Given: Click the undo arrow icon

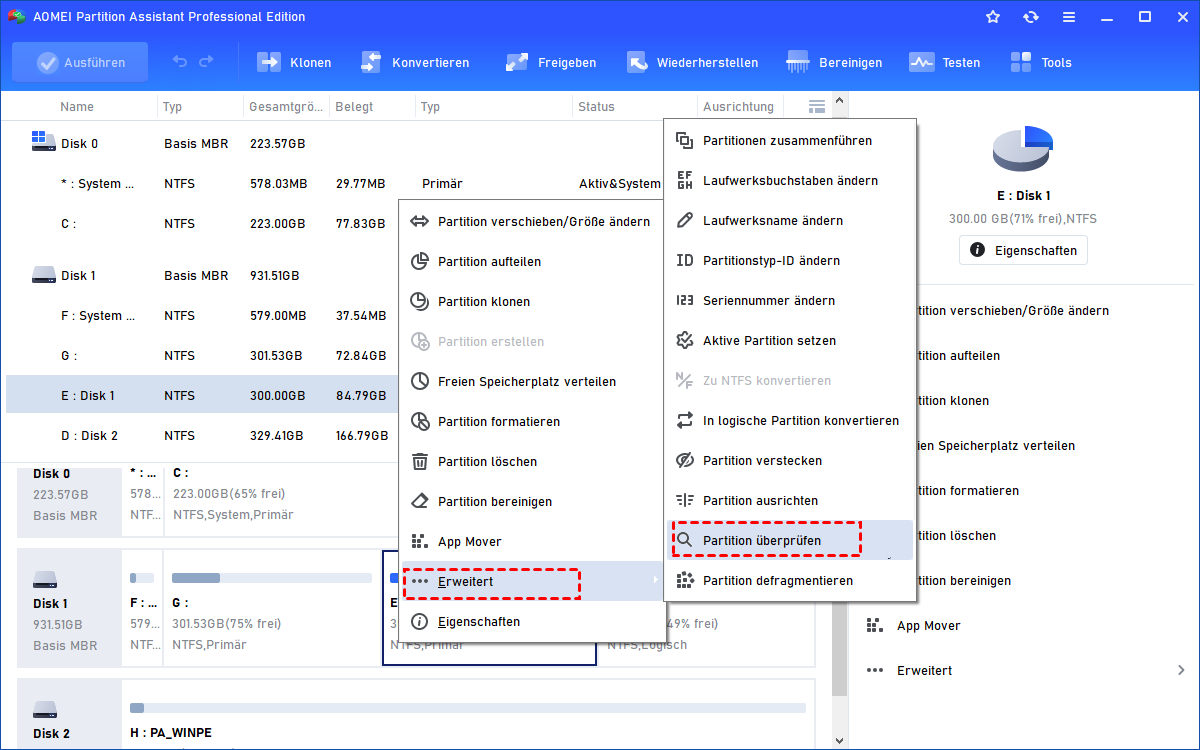Looking at the screenshot, I should [180, 62].
